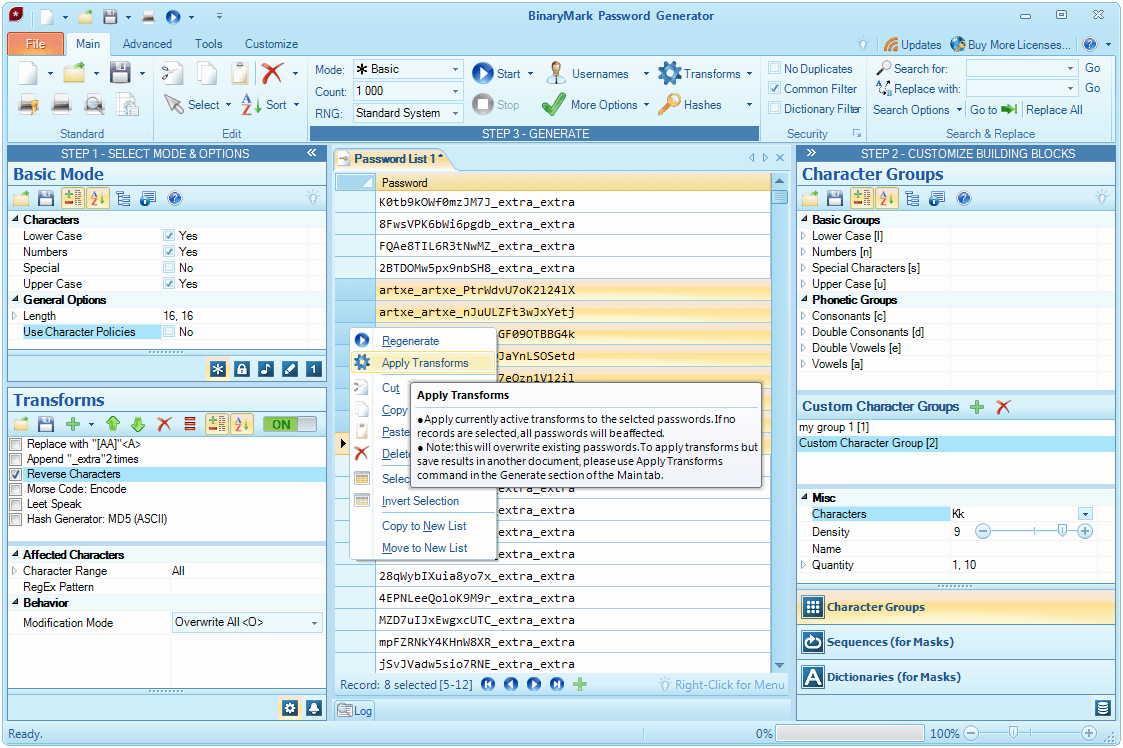Image resolution: width=1123 pixels, height=748 pixels.
Task: Move transform down with green down arrow
Action: point(138,424)
